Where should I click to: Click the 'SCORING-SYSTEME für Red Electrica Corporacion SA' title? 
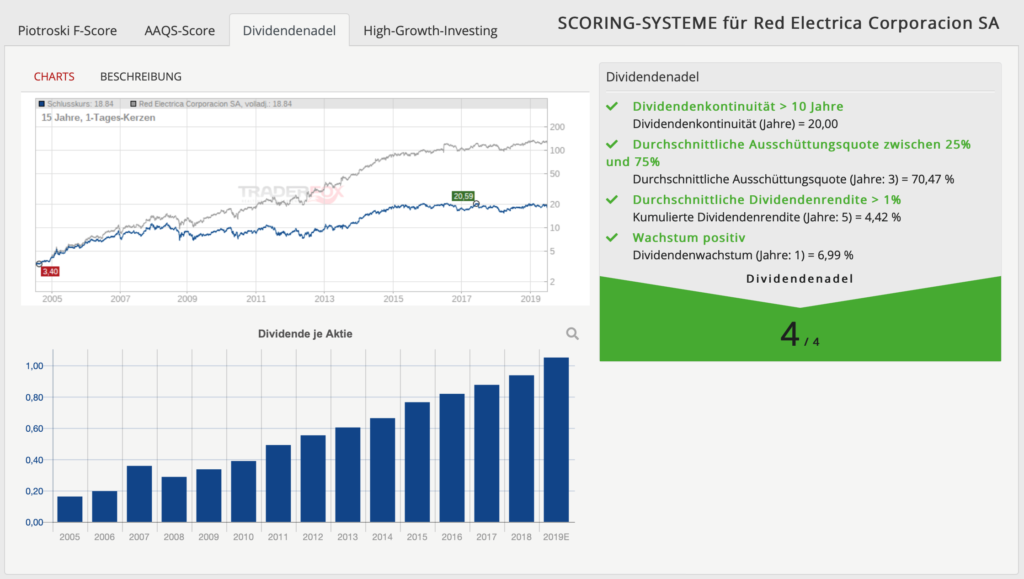pos(778,23)
